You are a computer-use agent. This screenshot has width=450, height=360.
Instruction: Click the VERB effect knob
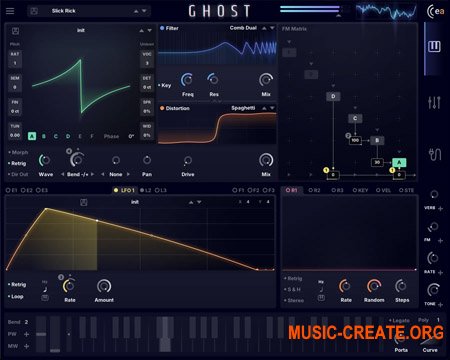pos(434,194)
